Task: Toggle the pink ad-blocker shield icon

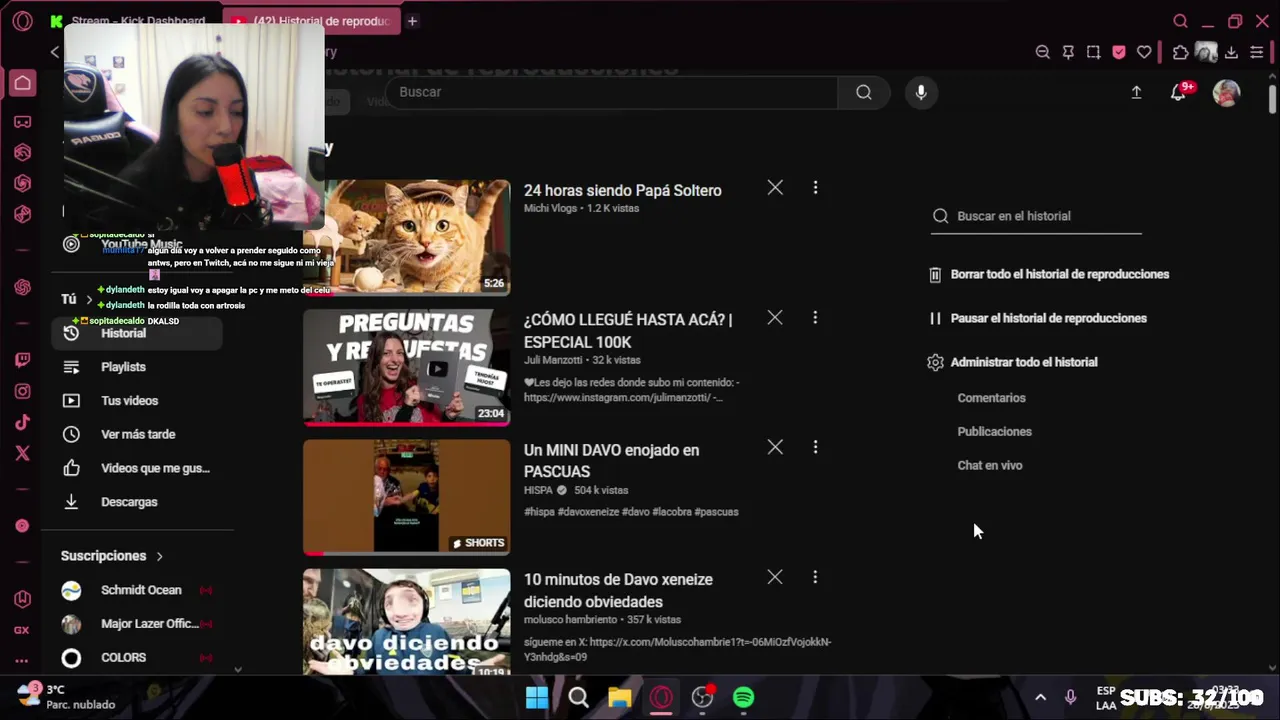Action: click(x=1119, y=52)
